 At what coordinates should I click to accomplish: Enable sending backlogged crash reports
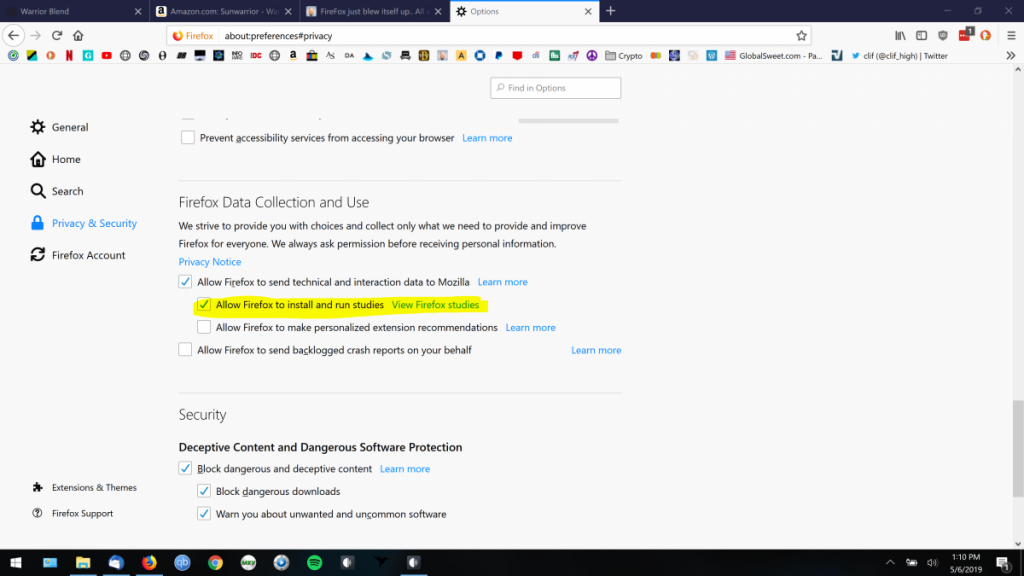185,350
